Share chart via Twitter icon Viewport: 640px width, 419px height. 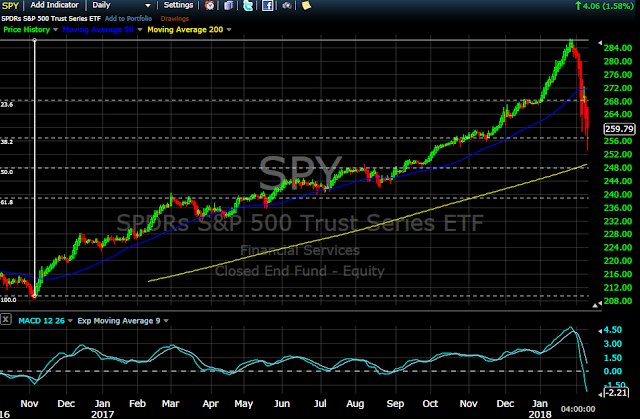tap(248, 5)
